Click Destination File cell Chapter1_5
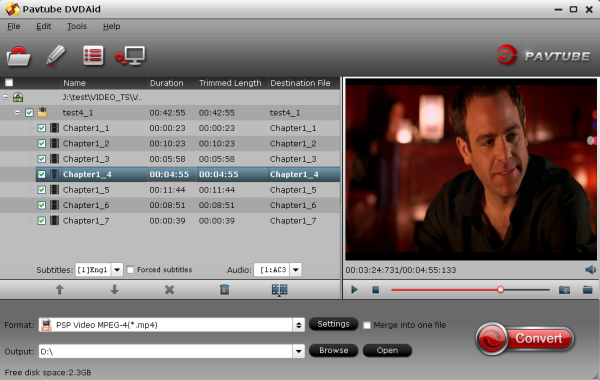 pos(293,190)
